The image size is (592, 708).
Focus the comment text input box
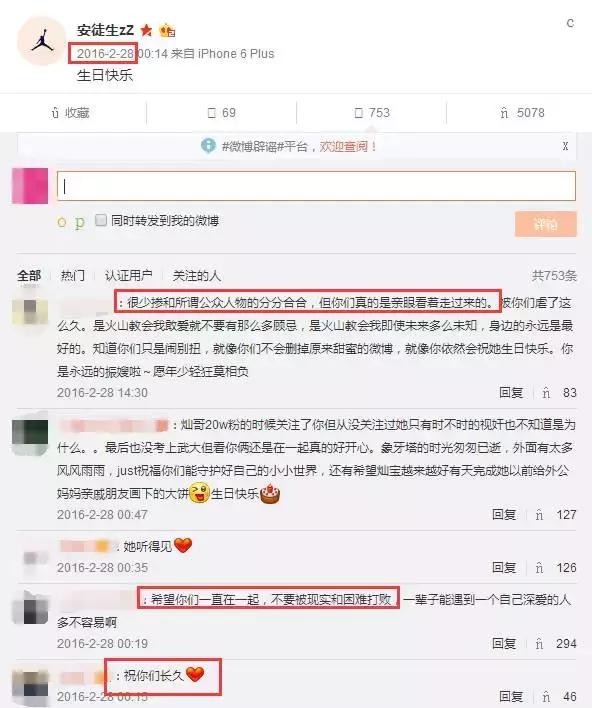point(316,186)
